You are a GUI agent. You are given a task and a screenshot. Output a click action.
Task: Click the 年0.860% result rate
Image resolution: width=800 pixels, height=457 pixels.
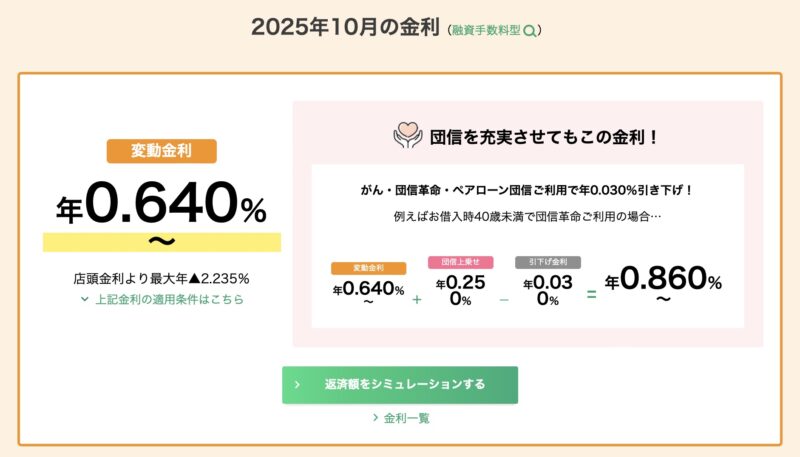(x=663, y=282)
